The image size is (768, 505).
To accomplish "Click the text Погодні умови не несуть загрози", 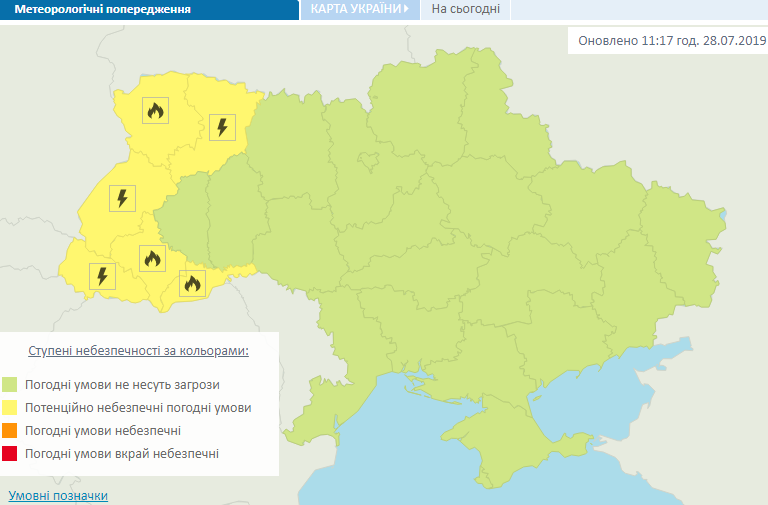I will coord(122,385).
